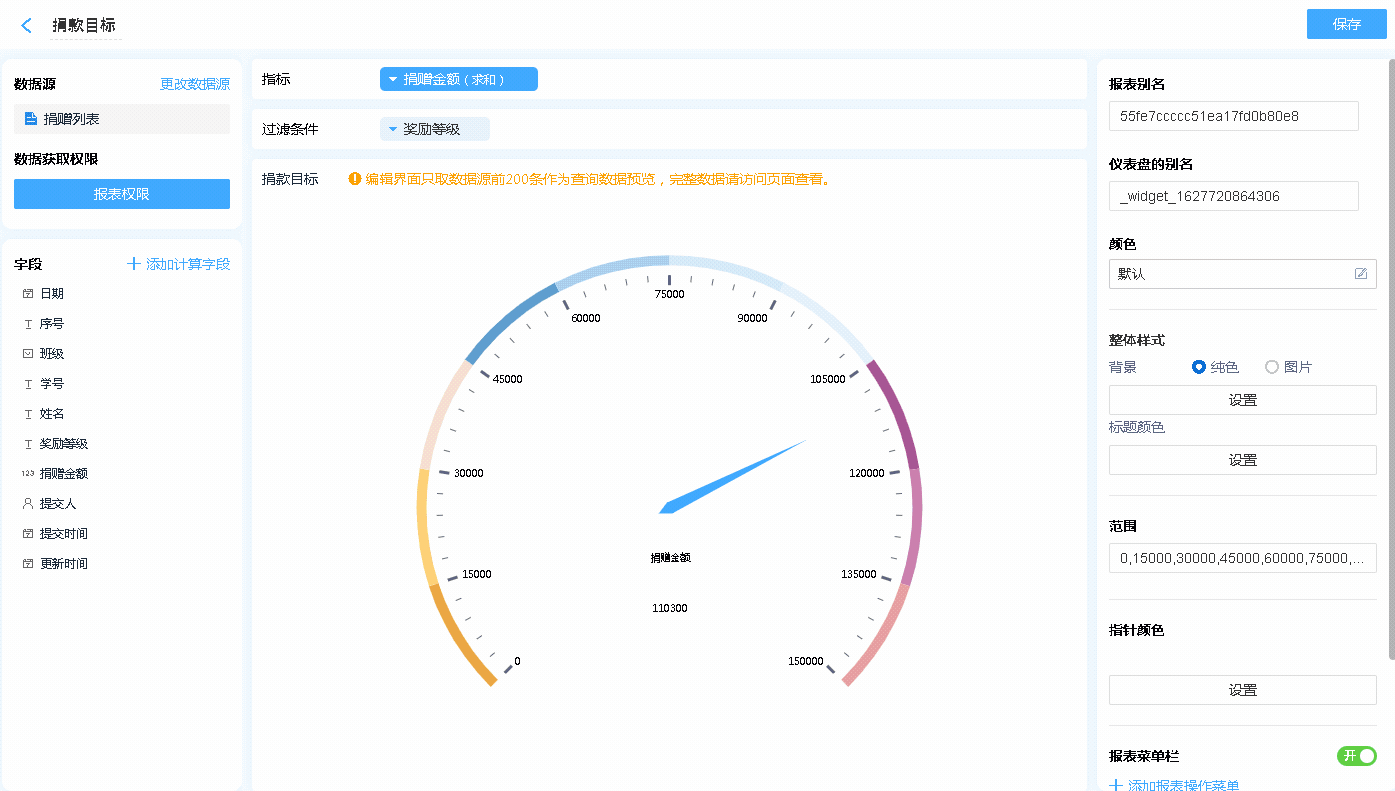Click the number icon next to 捐赠金额 field
Image resolution: width=1395 pixels, height=791 pixels.
click(x=28, y=474)
